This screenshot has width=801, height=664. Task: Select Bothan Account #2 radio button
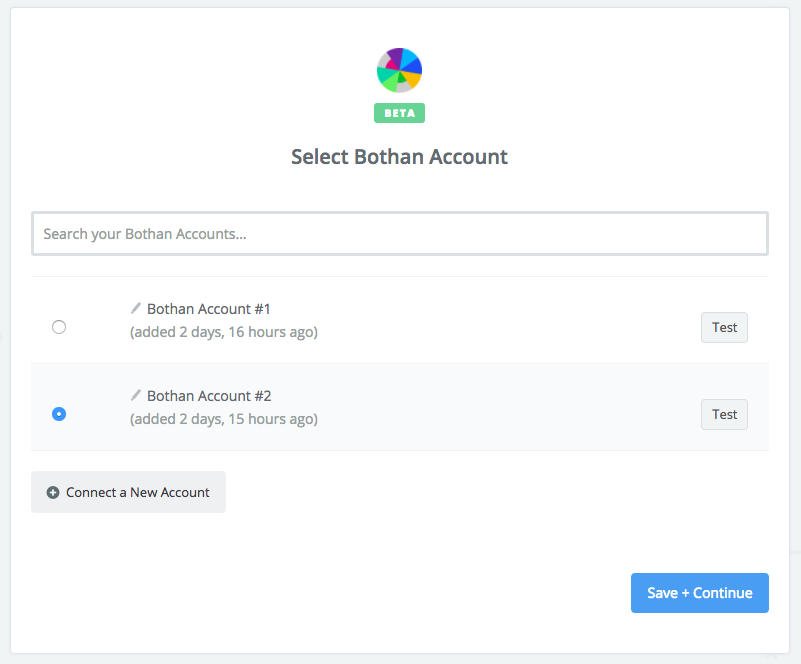point(59,414)
